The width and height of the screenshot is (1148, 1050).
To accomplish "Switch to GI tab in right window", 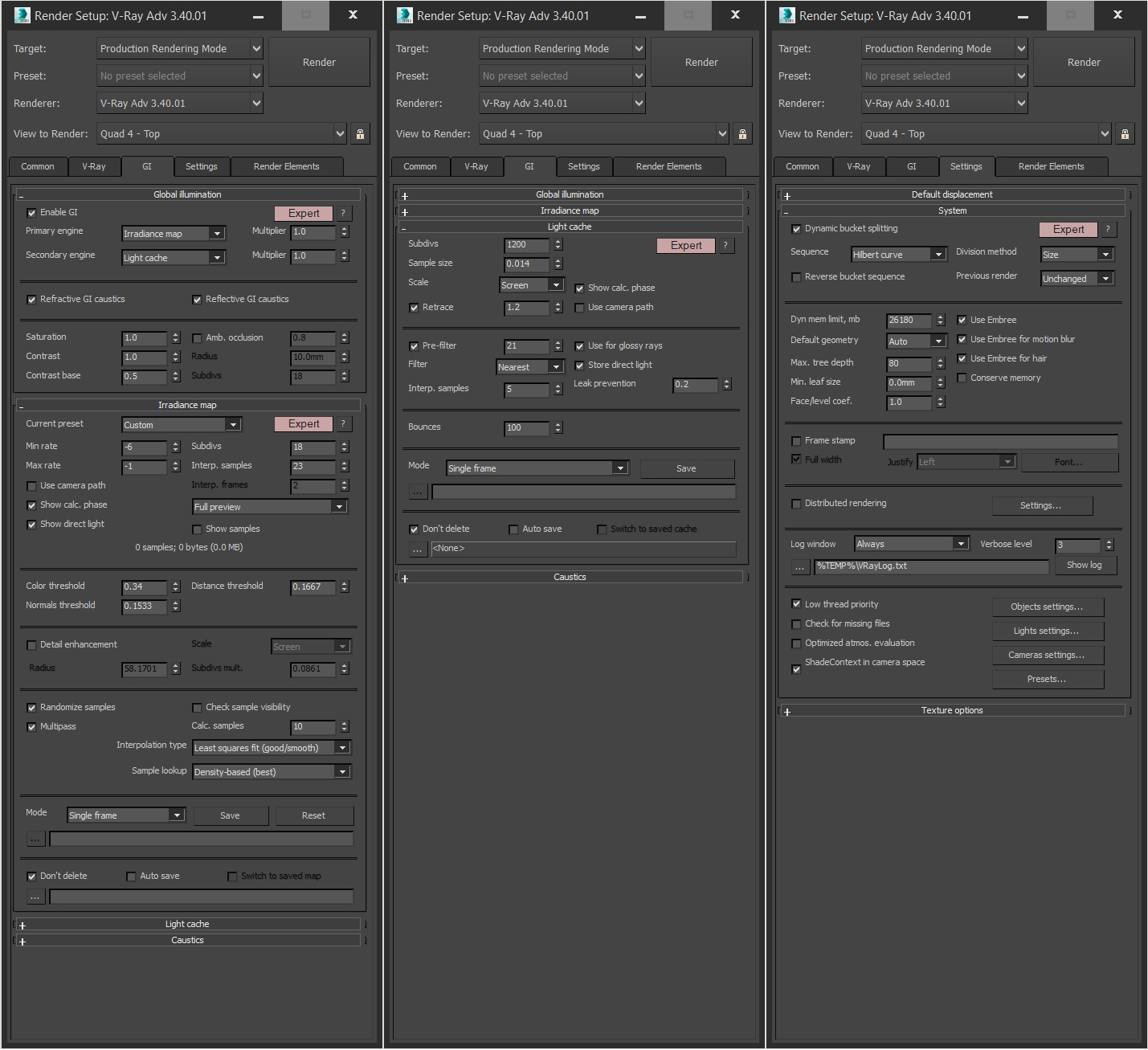I will coord(912,166).
